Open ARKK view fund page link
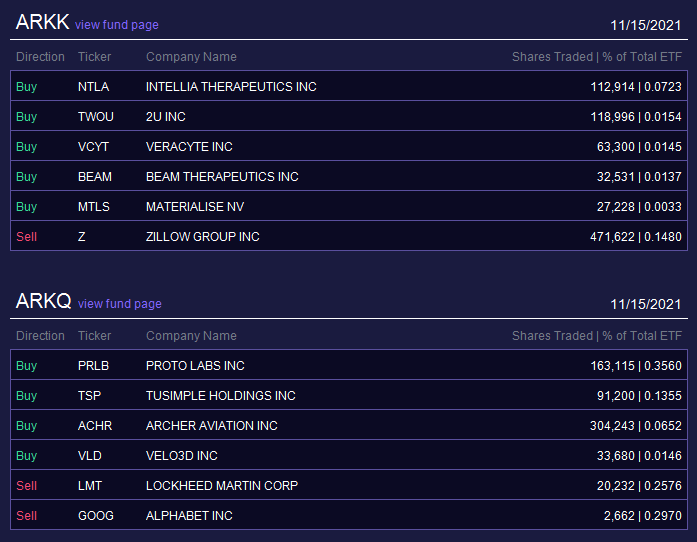 (x=116, y=25)
